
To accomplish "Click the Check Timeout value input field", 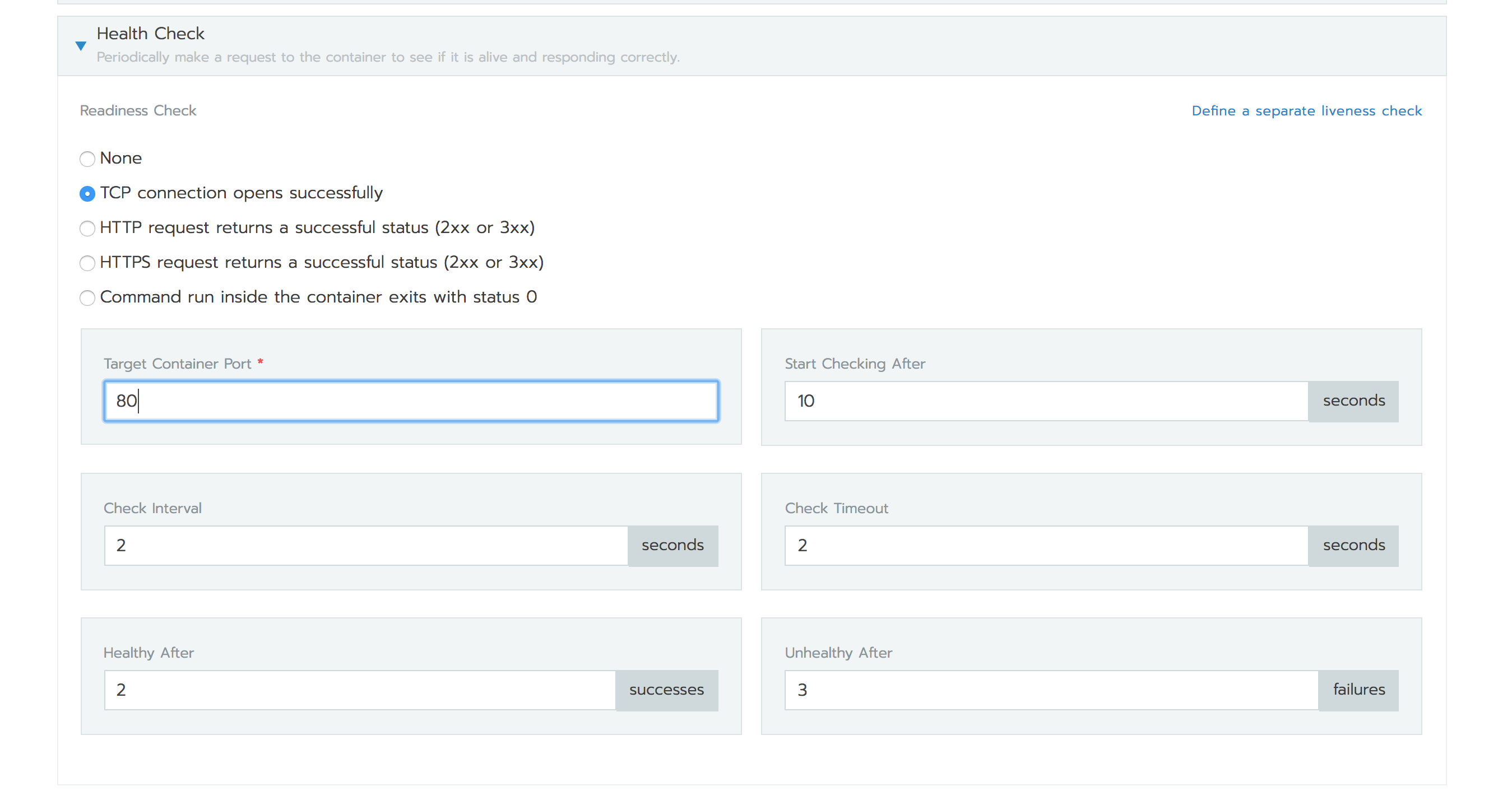I will (1050, 545).
